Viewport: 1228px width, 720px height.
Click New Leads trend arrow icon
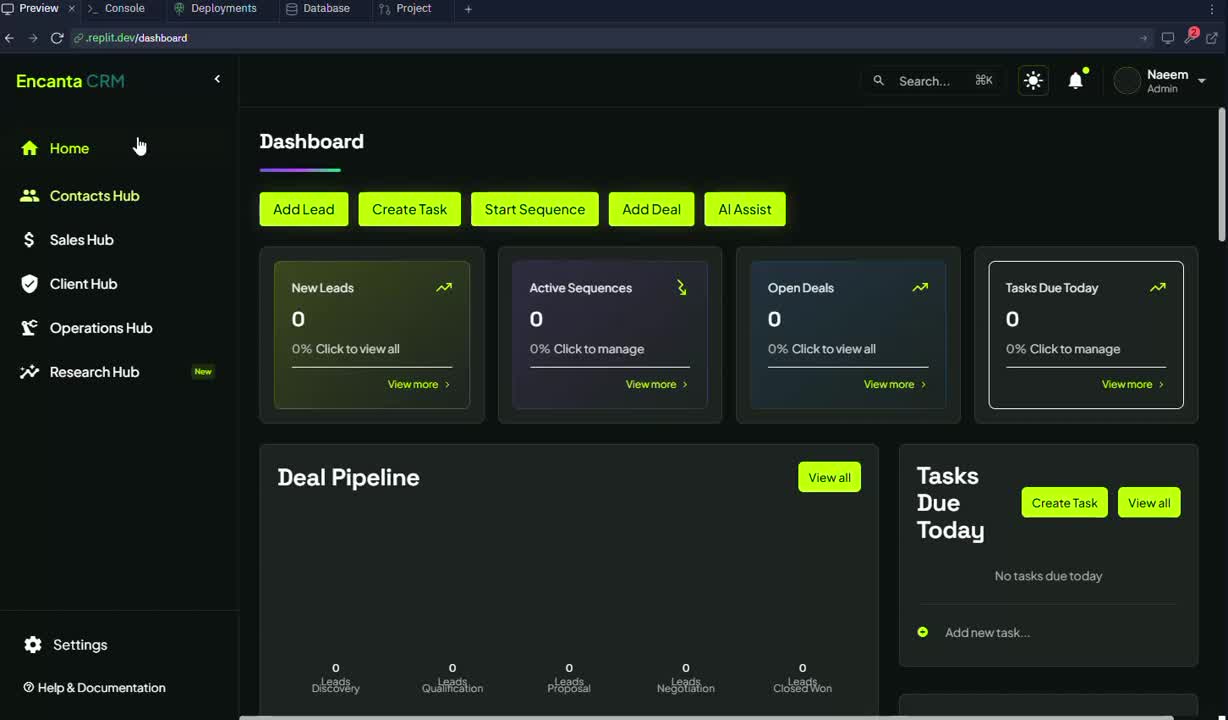(x=444, y=287)
